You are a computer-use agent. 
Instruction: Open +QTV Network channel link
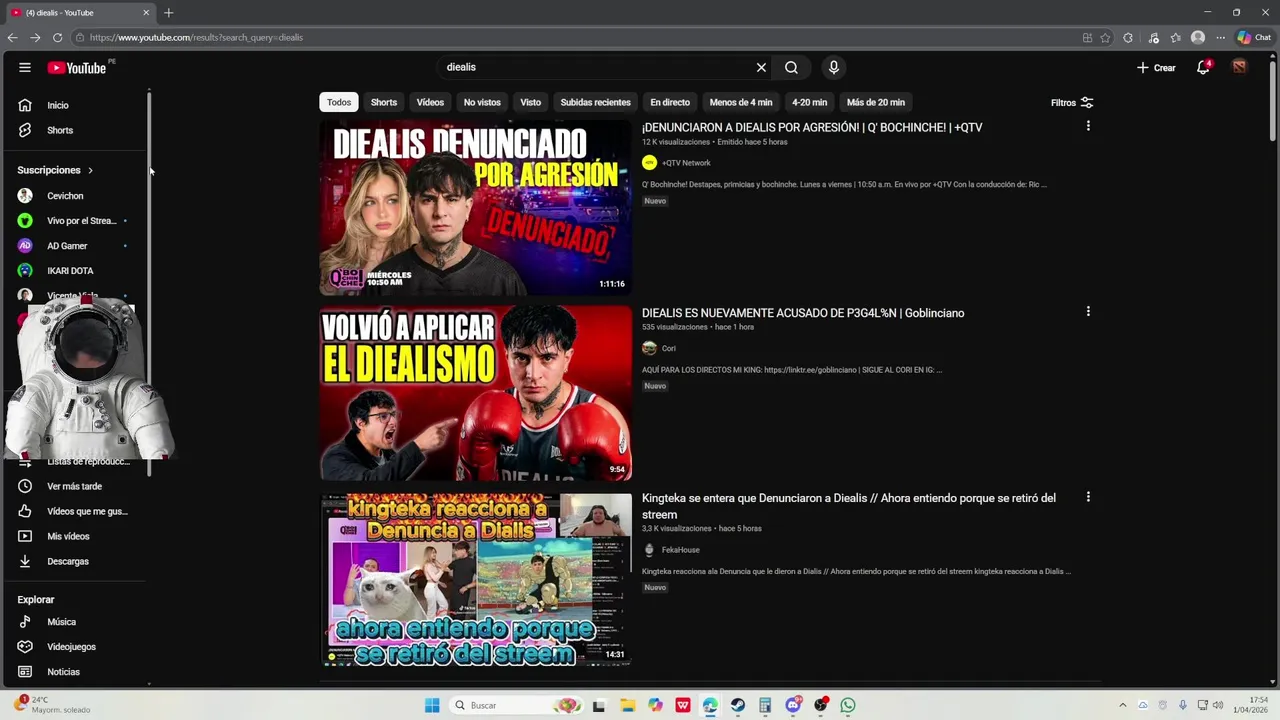click(x=686, y=163)
